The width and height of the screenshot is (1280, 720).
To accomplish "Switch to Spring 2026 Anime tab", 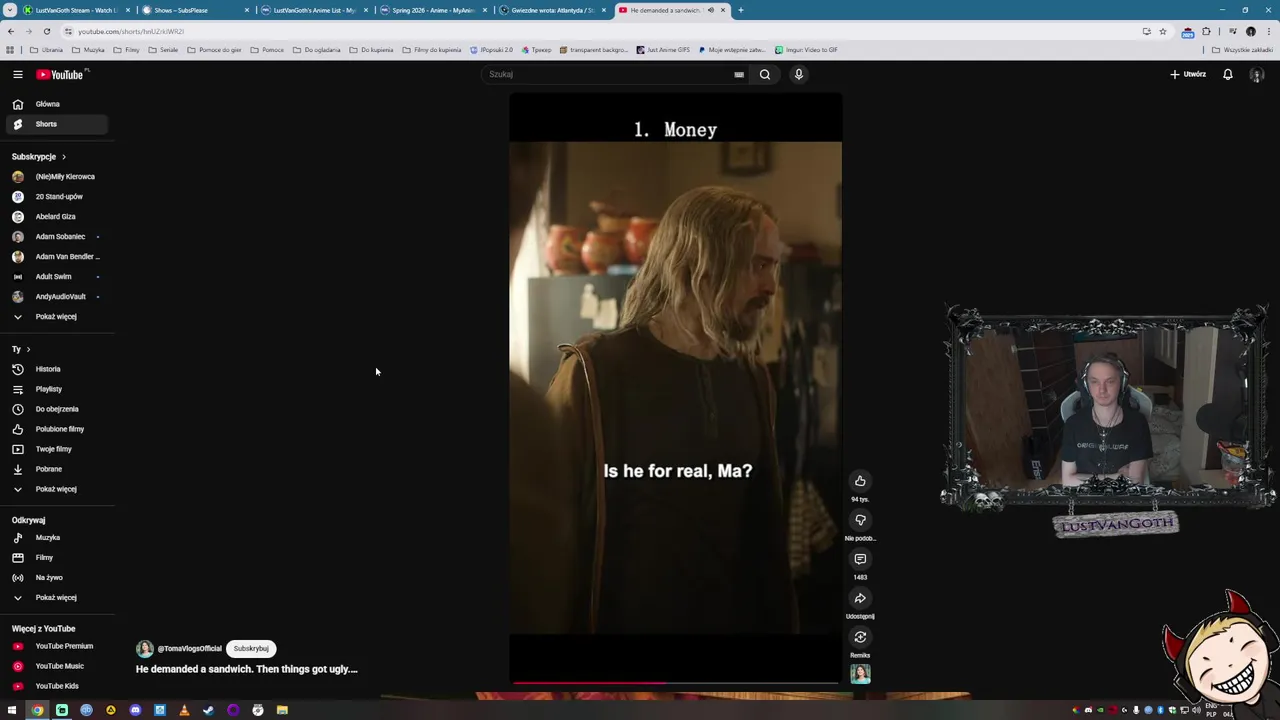I will point(433,10).
